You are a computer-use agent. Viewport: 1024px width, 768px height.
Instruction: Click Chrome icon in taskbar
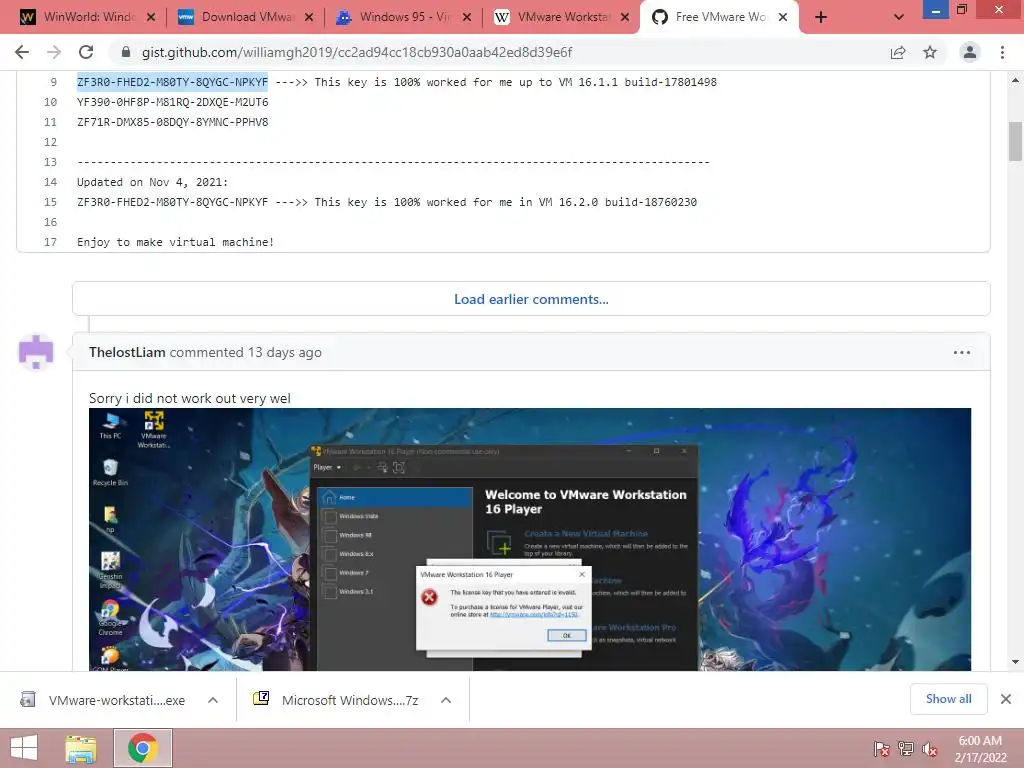pos(143,748)
